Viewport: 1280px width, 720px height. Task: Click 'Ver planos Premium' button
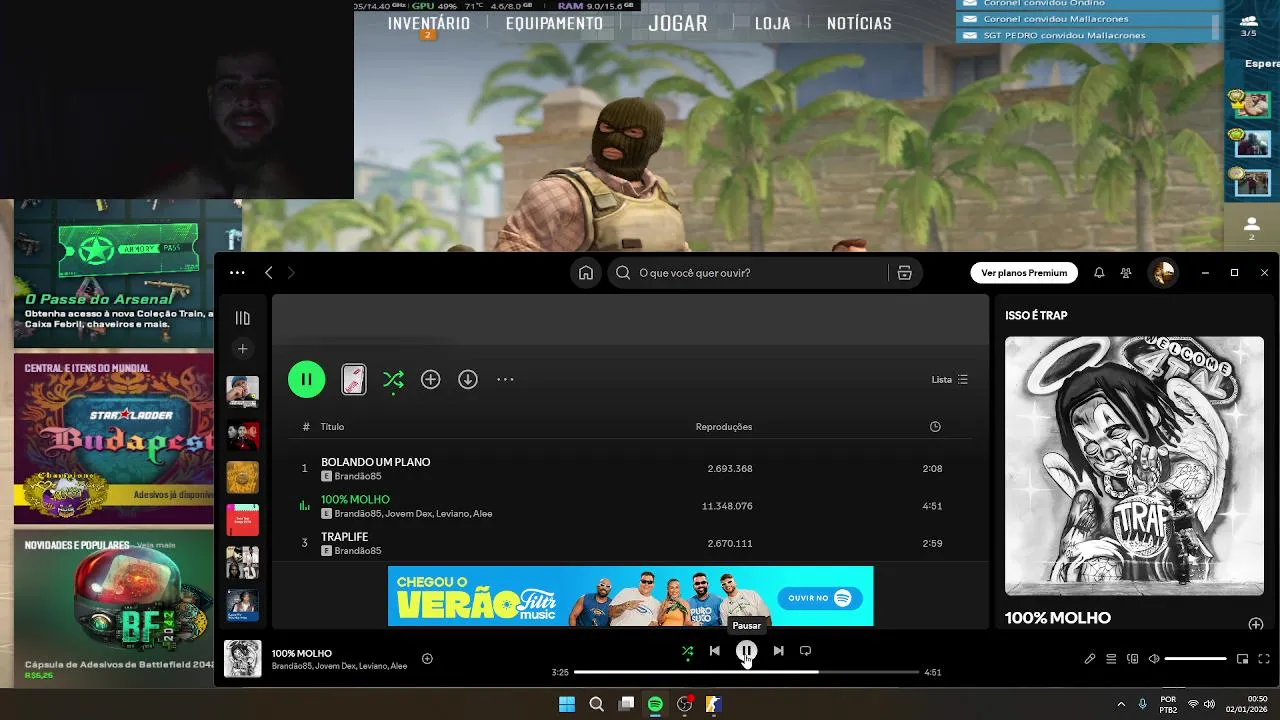1024,273
